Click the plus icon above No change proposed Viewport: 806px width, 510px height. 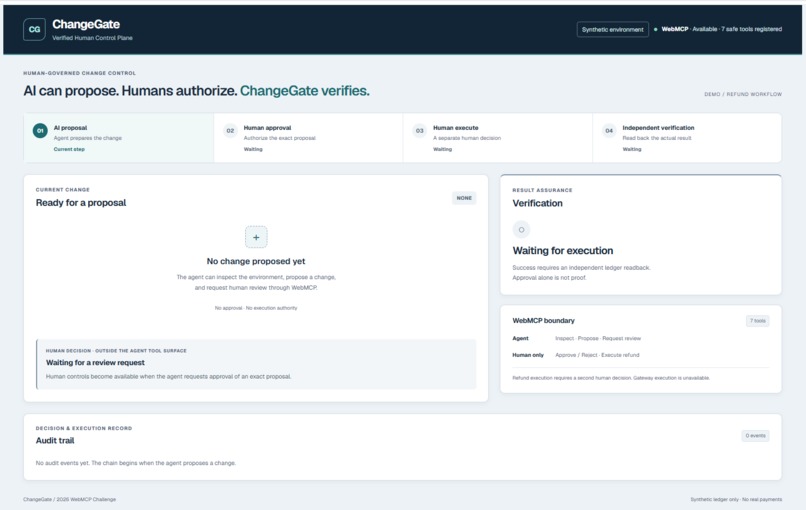[x=256, y=237]
